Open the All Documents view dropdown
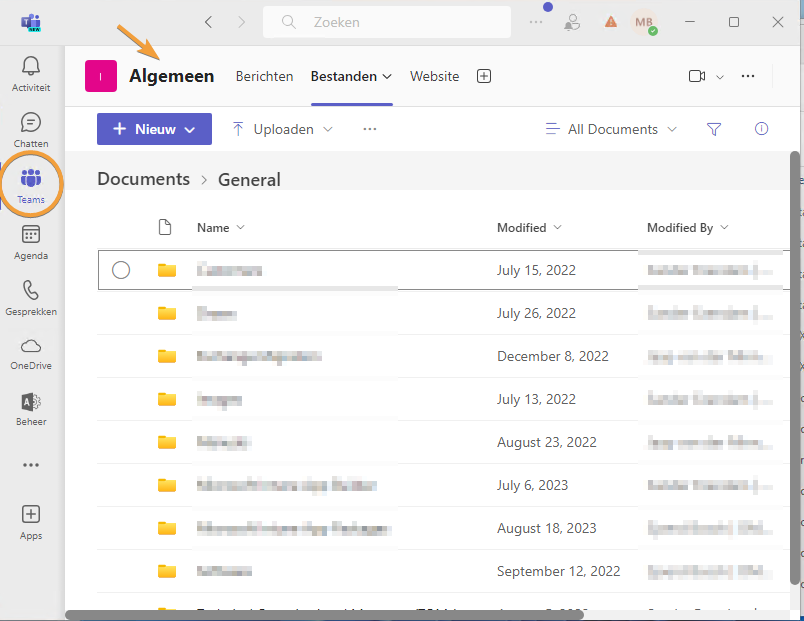This screenshot has height=621, width=804. point(611,129)
